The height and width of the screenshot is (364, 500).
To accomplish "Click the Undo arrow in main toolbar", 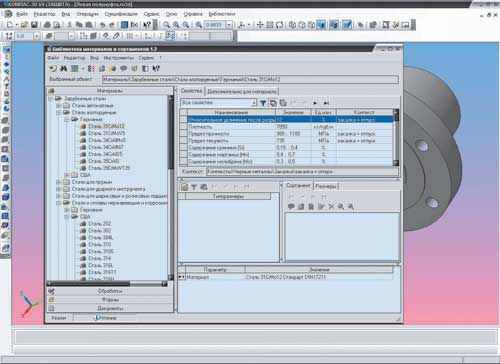I will click(103, 25).
